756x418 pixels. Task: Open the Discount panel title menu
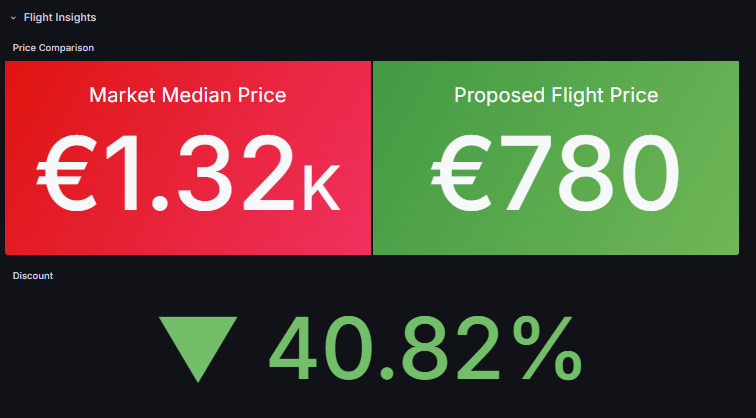(x=33, y=275)
